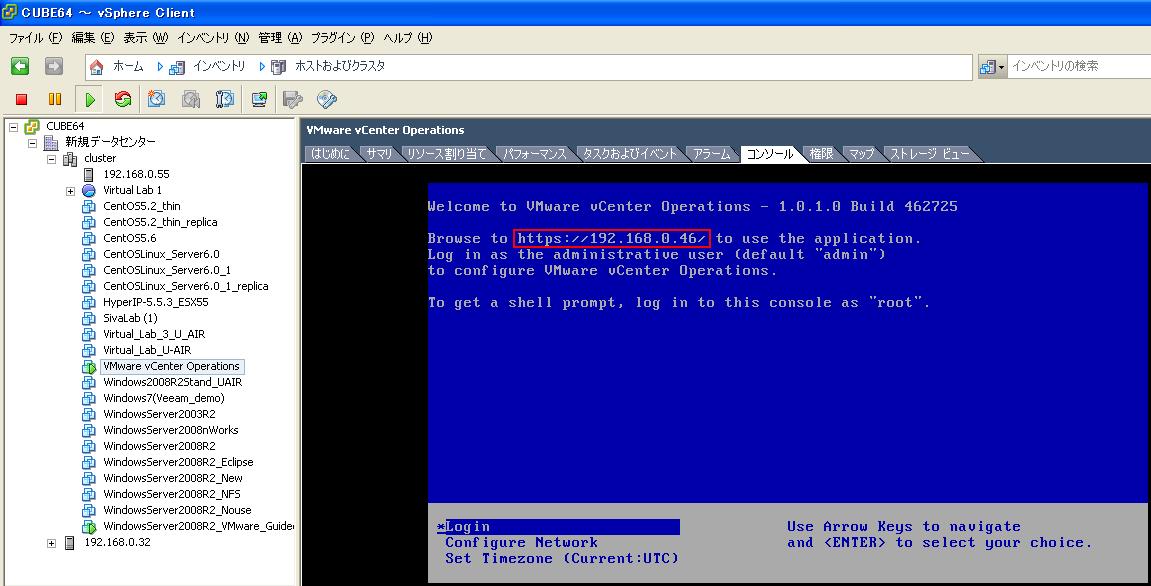
Task: Power on the VM with the green play icon
Action: (90, 99)
